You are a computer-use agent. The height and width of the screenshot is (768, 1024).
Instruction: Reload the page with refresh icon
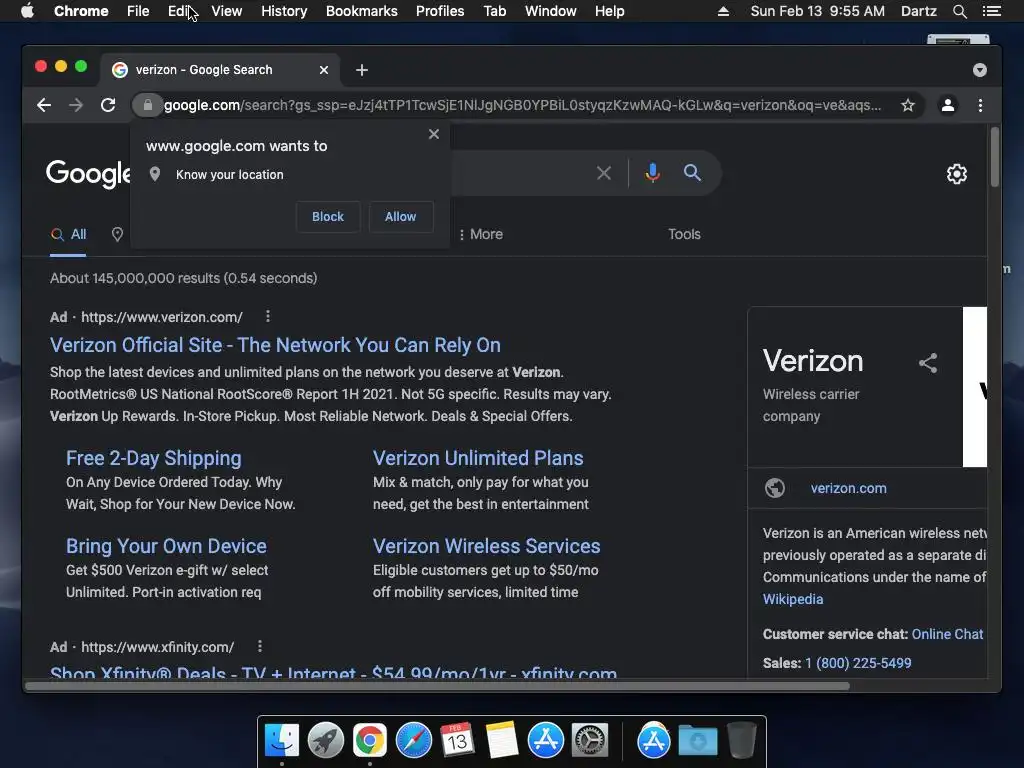[x=108, y=105]
